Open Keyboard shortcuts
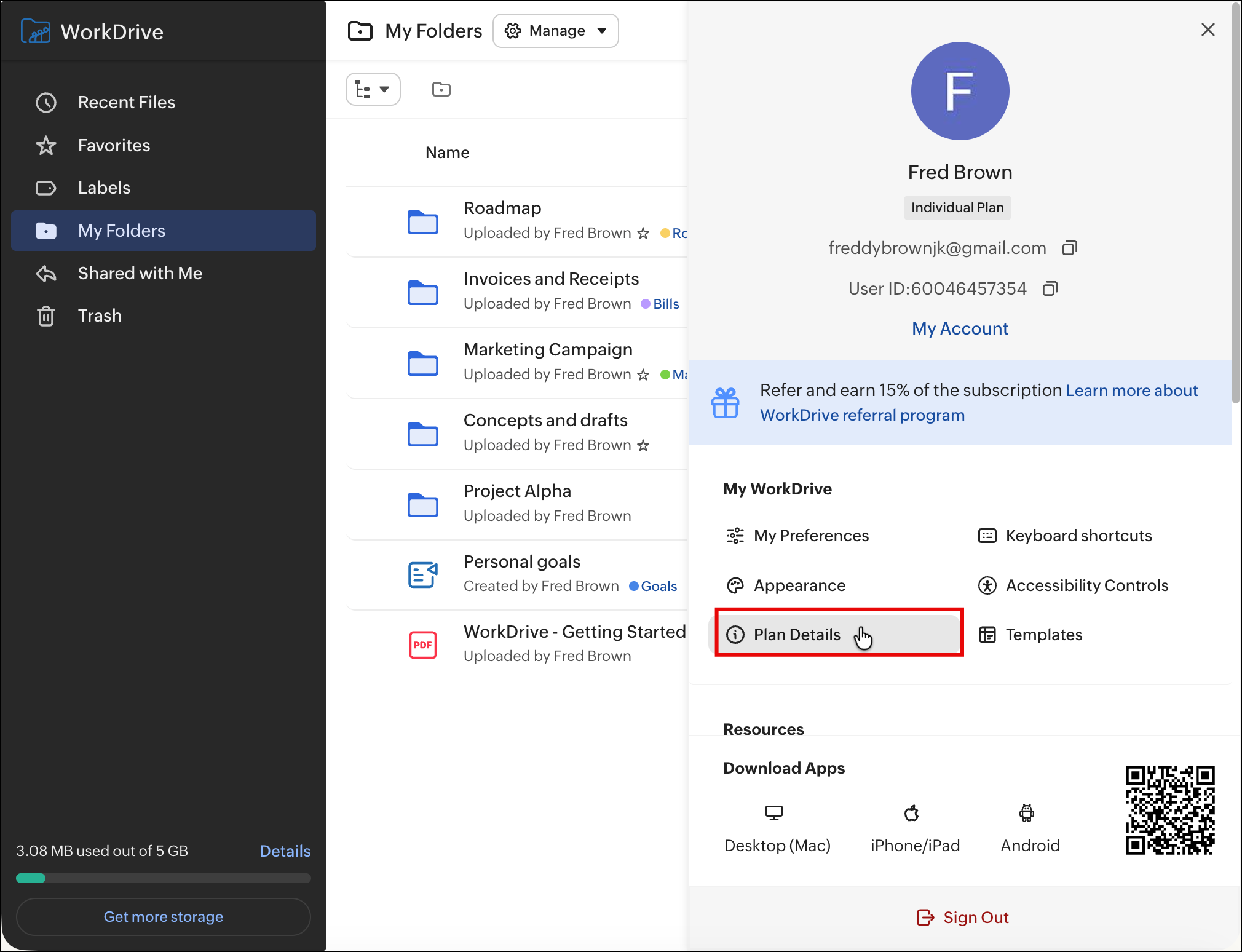The height and width of the screenshot is (952, 1242). (x=1078, y=536)
